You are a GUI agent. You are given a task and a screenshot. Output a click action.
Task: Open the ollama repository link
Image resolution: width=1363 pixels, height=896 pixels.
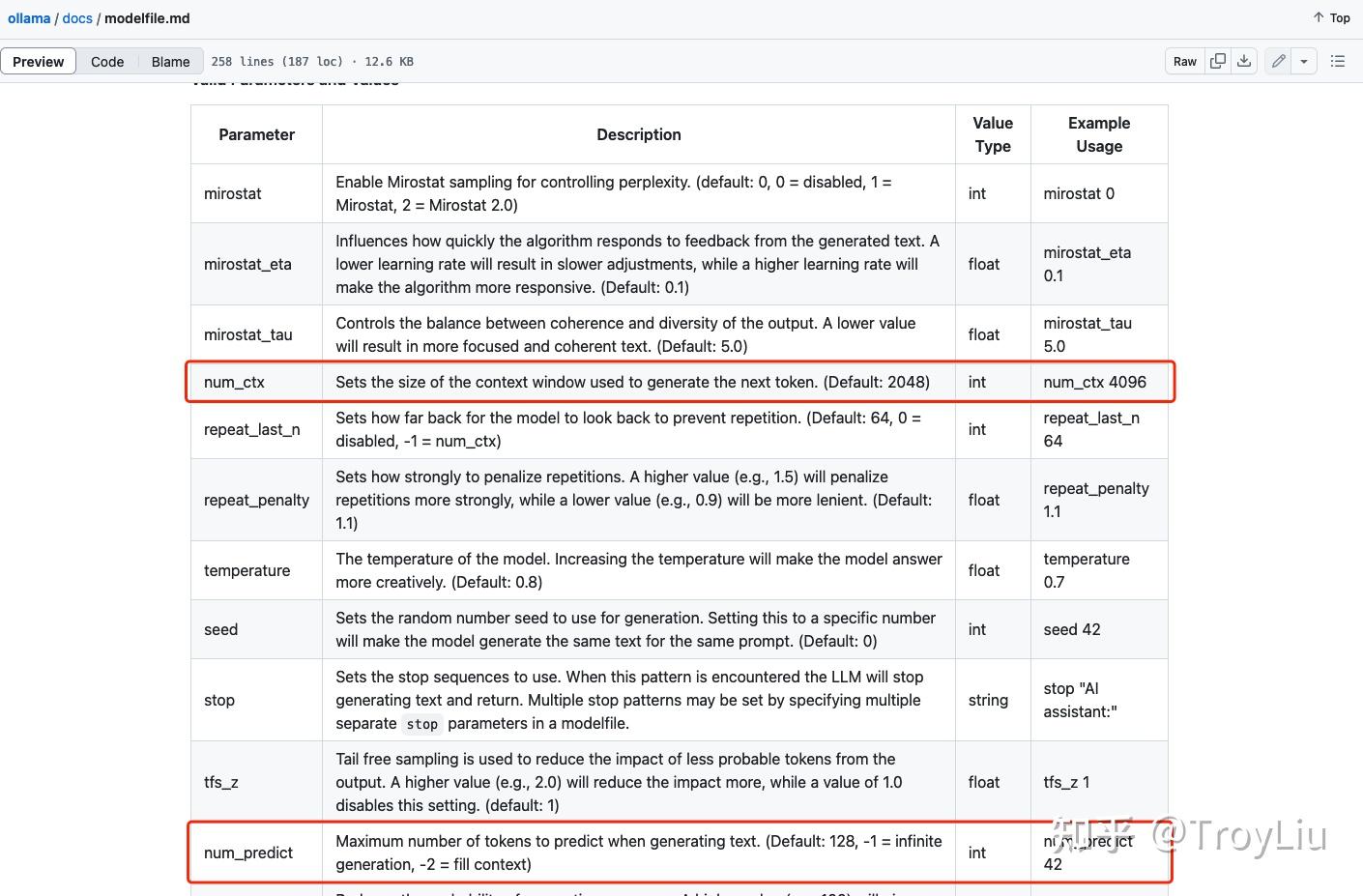(x=29, y=18)
